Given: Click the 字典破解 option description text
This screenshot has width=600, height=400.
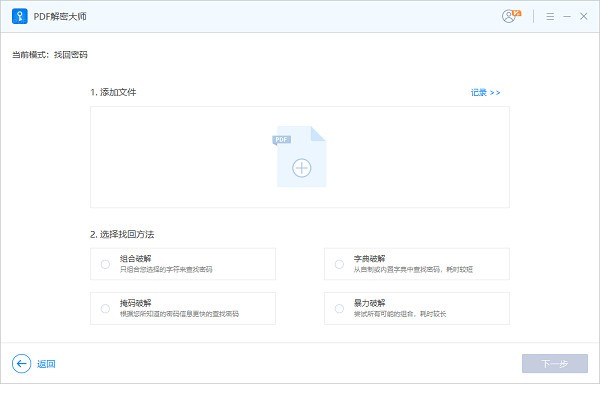Looking at the screenshot, I should pos(408,270).
